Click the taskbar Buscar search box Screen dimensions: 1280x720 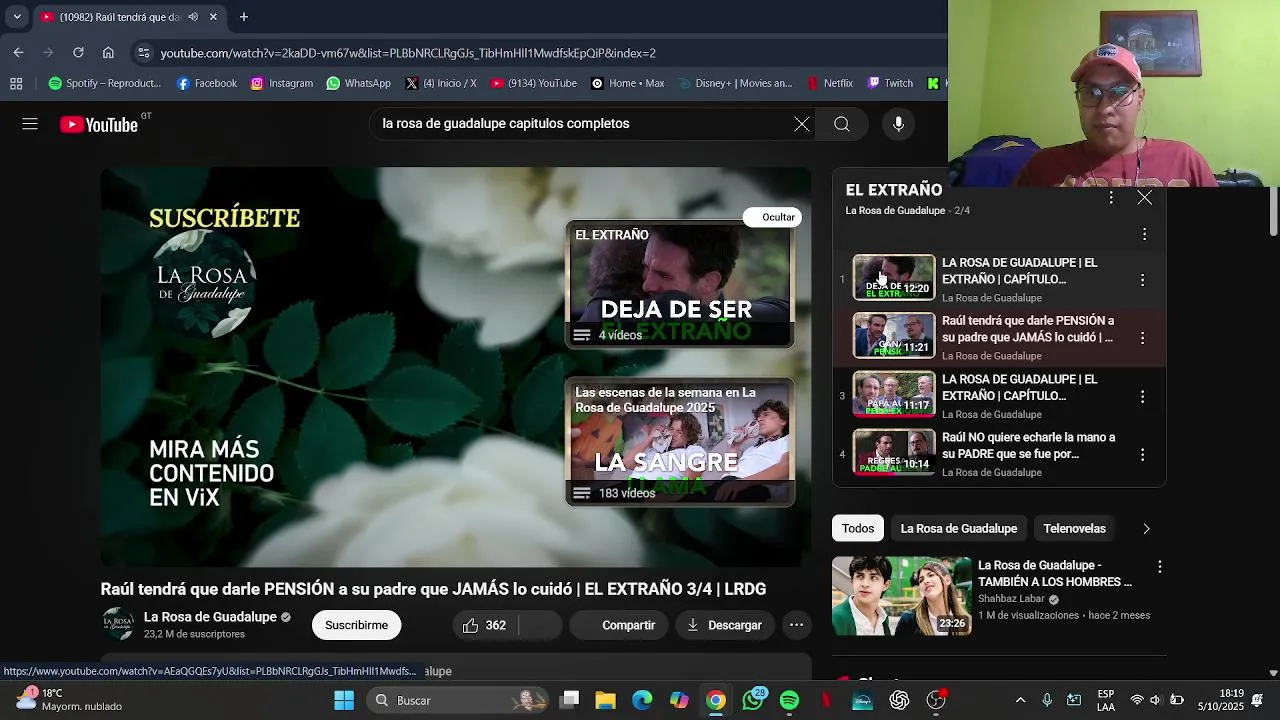coord(456,701)
